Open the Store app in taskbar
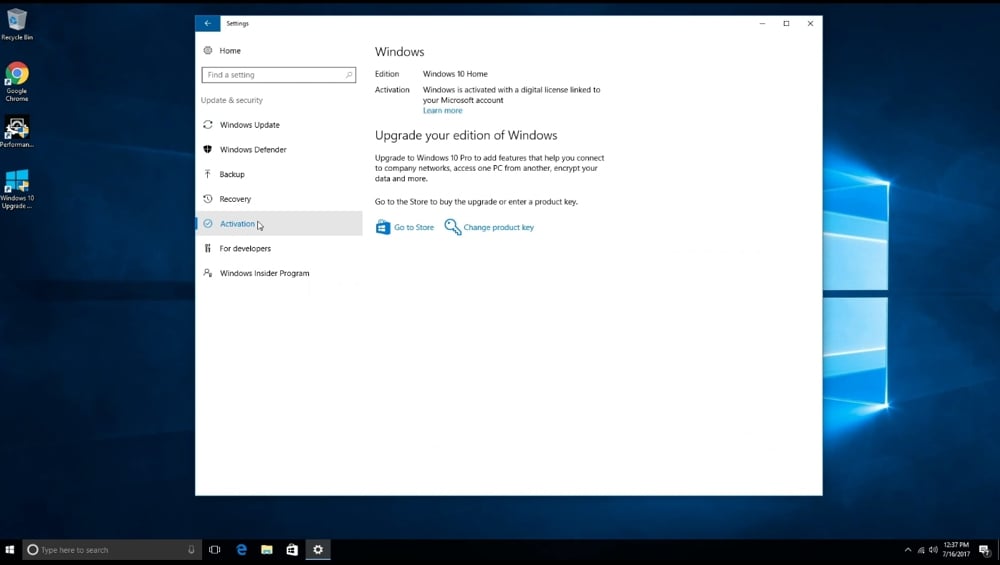The image size is (1000, 565). point(292,550)
